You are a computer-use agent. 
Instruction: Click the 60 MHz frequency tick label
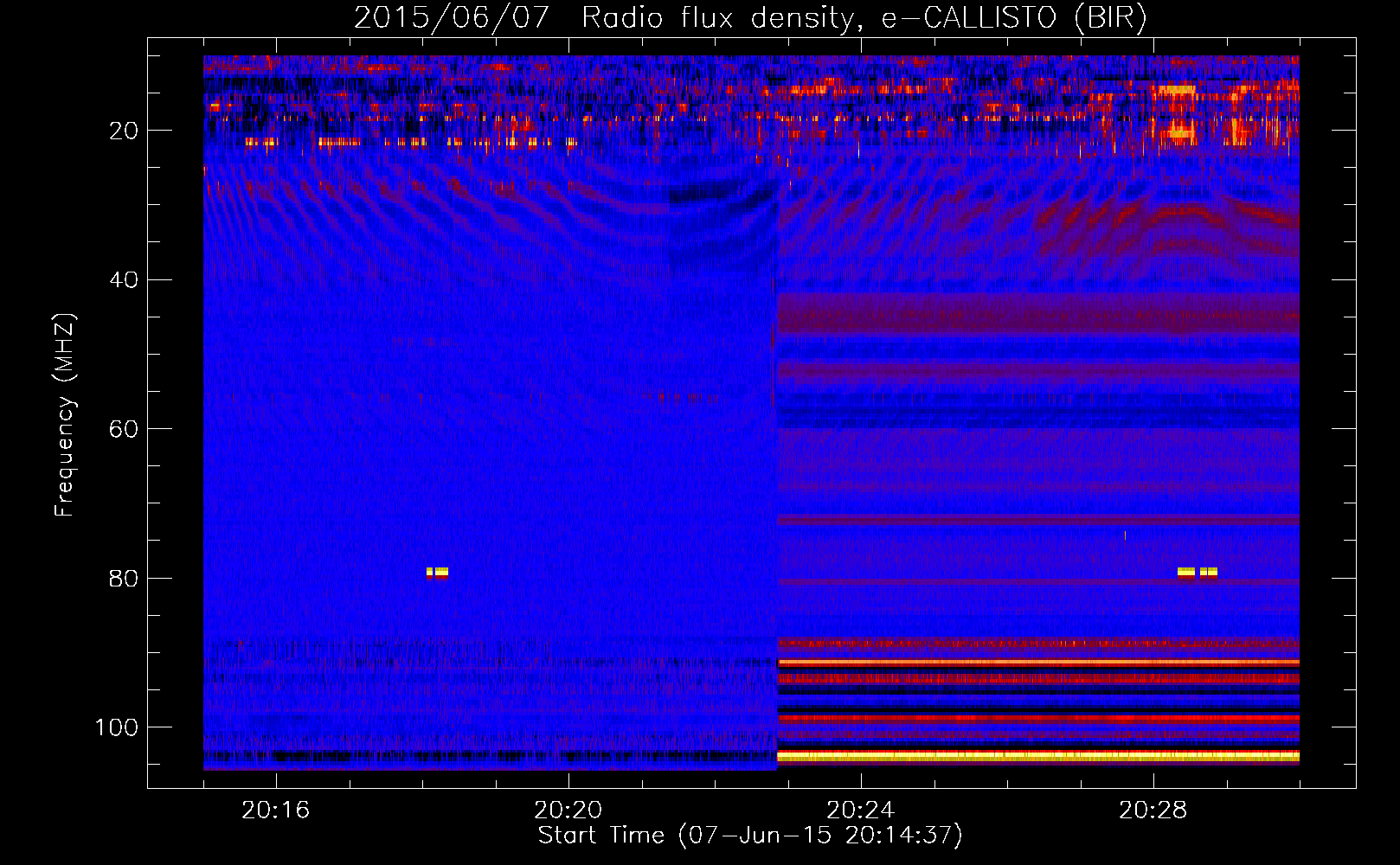[124, 430]
